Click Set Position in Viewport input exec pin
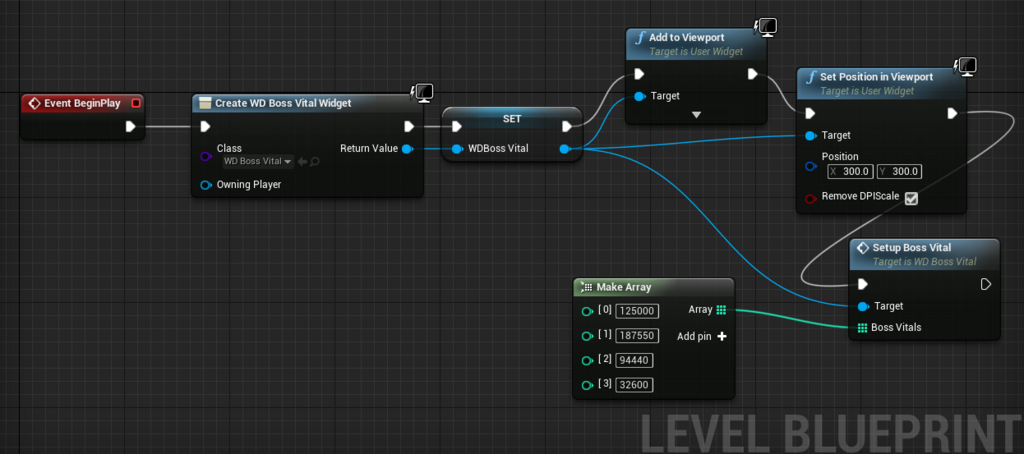Image resolution: width=1024 pixels, height=454 pixels. click(x=810, y=114)
